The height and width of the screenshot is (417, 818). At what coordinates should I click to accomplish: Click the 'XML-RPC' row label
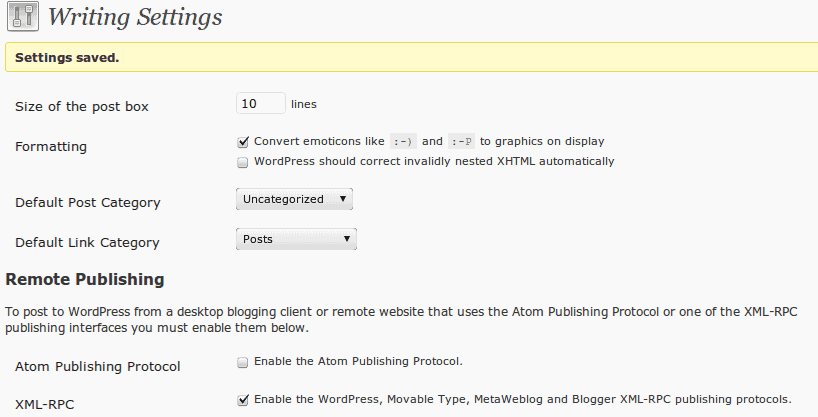tap(45, 405)
